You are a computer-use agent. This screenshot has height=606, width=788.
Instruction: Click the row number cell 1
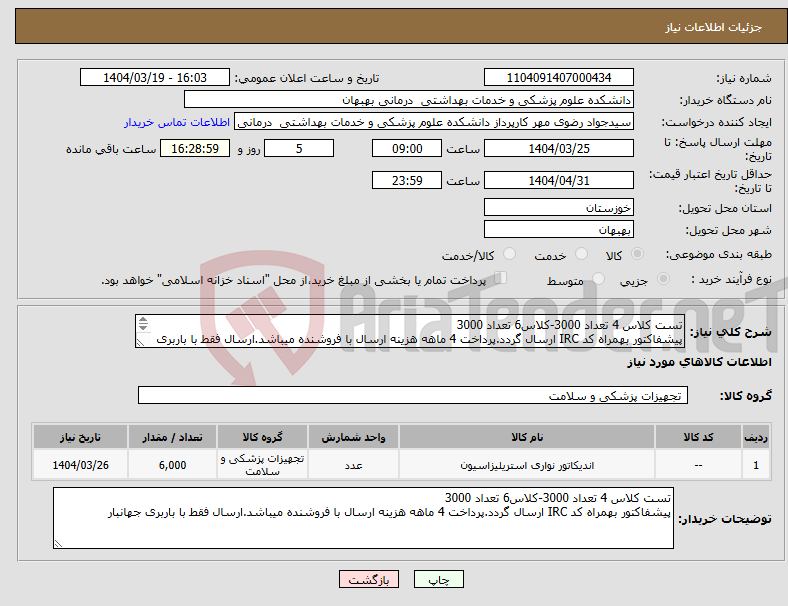[x=755, y=465]
